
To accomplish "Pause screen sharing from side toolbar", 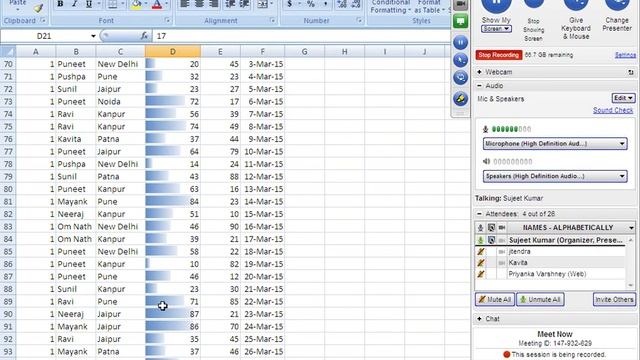I will click(460, 42).
